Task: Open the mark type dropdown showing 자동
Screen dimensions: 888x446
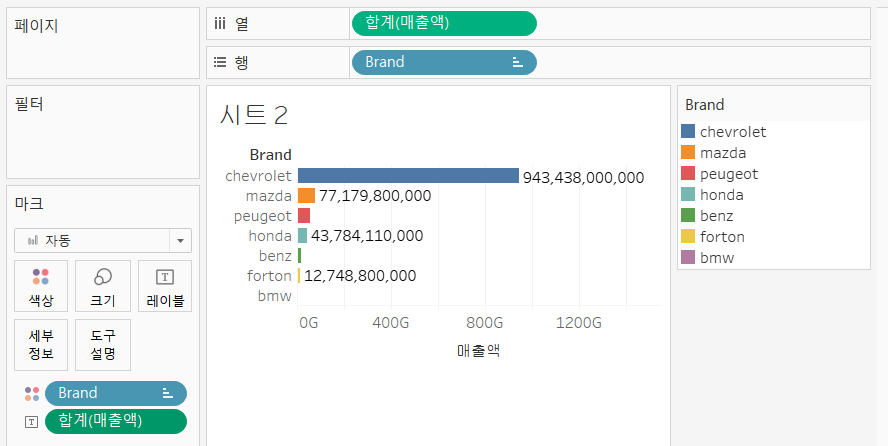Action: coord(103,241)
